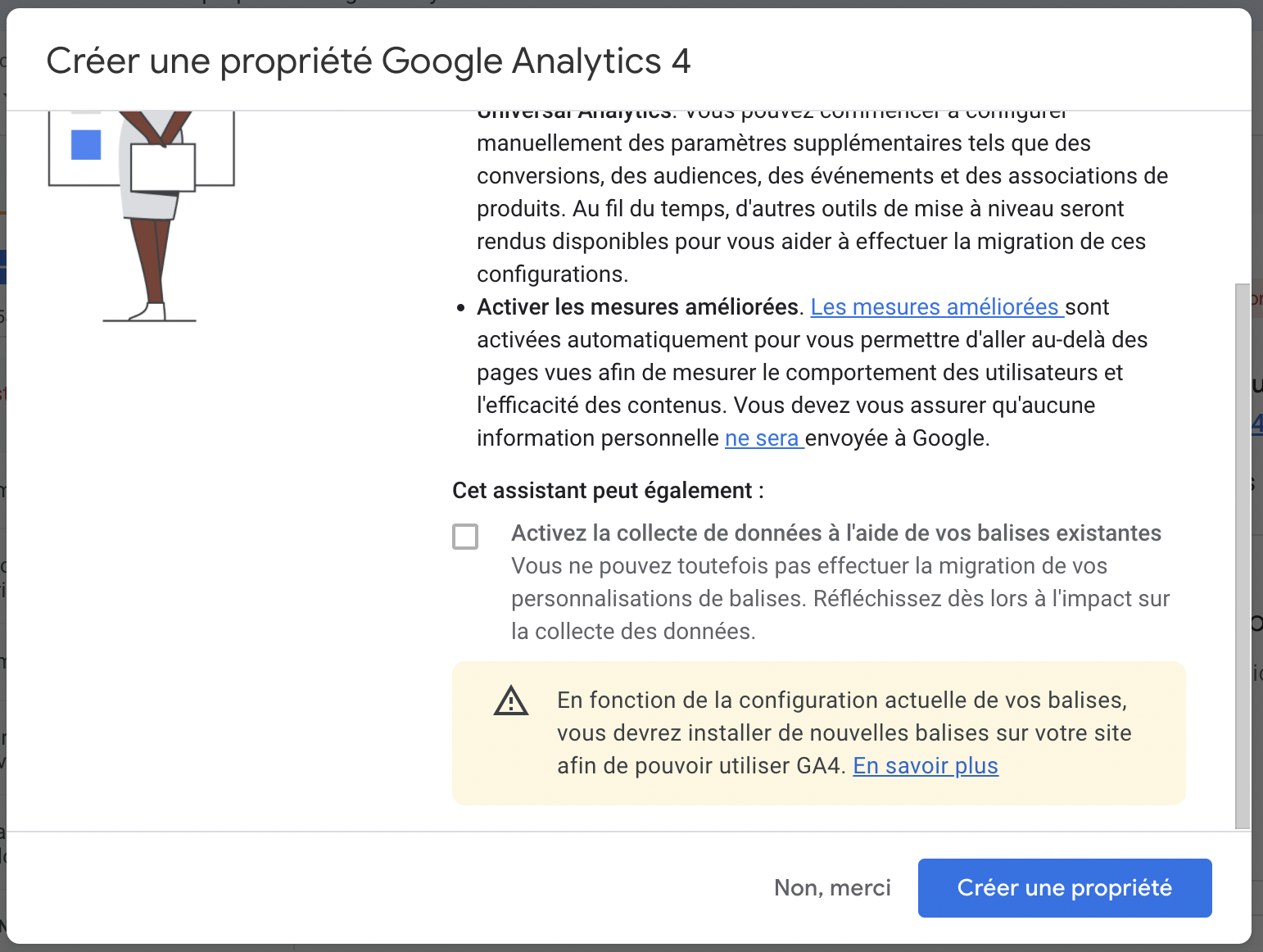Viewport: 1263px width, 952px height.
Task: Click the white shoe of the illustrated figure
Action: 148,312
